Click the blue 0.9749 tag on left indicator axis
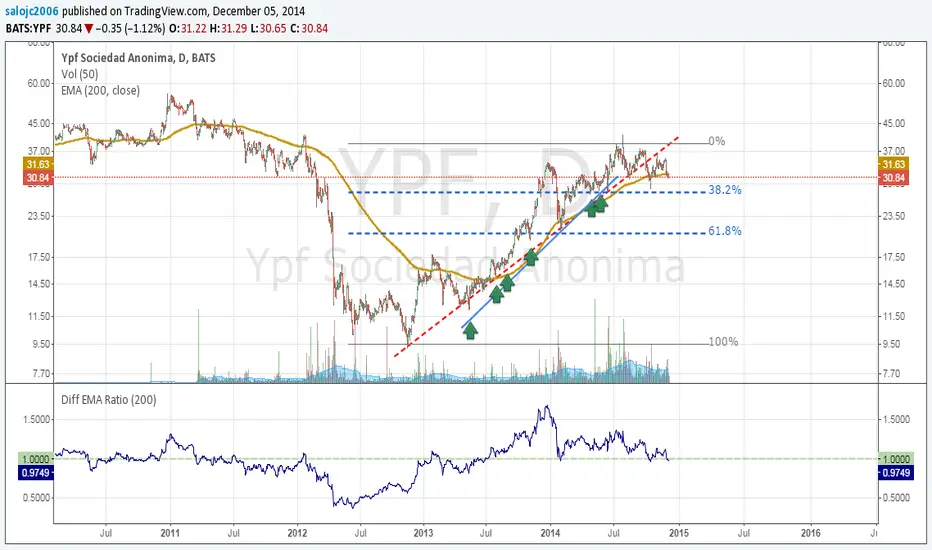This screenshot has height=550, width=932. 36,473
